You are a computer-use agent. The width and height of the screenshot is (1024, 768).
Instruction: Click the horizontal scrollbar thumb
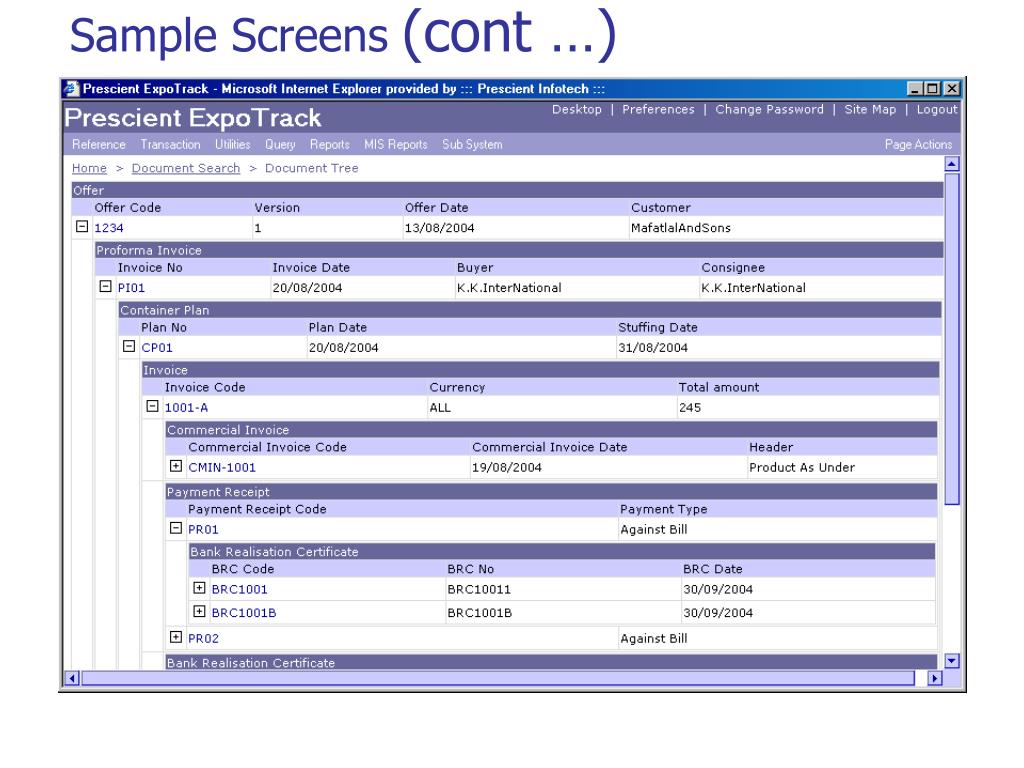tap(498, 679)
